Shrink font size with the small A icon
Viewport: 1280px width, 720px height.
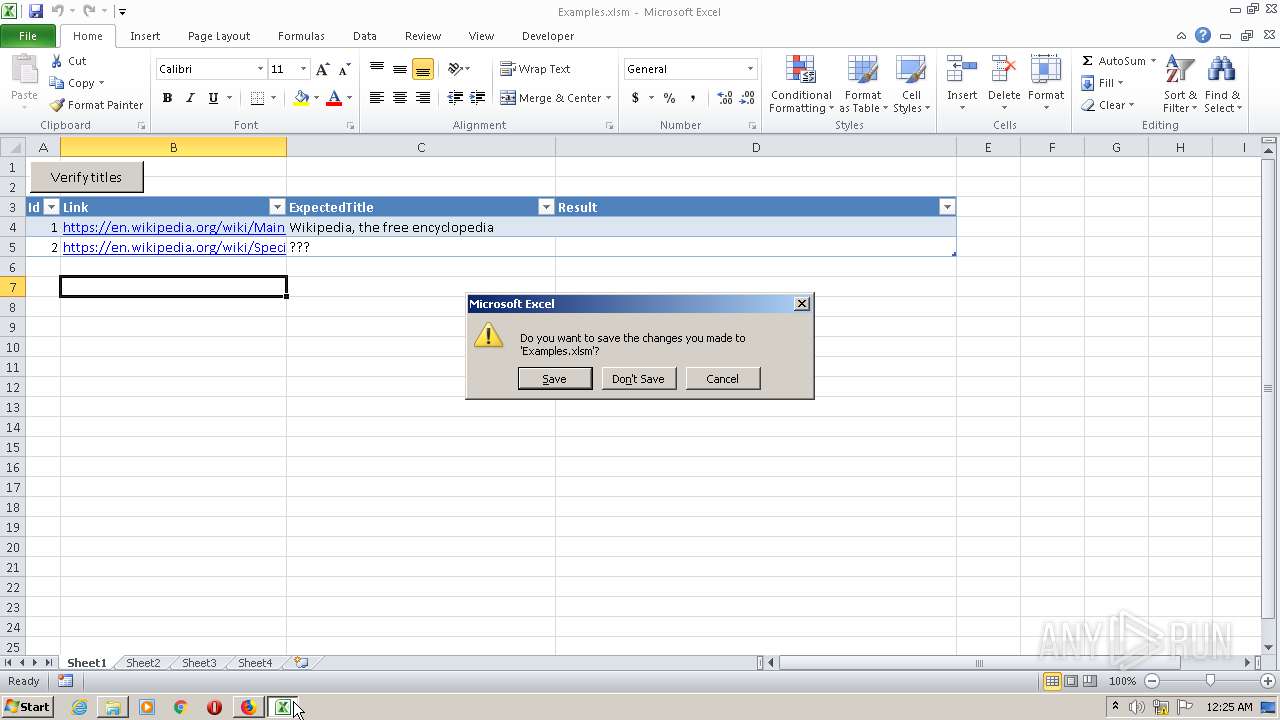[345, 69]
